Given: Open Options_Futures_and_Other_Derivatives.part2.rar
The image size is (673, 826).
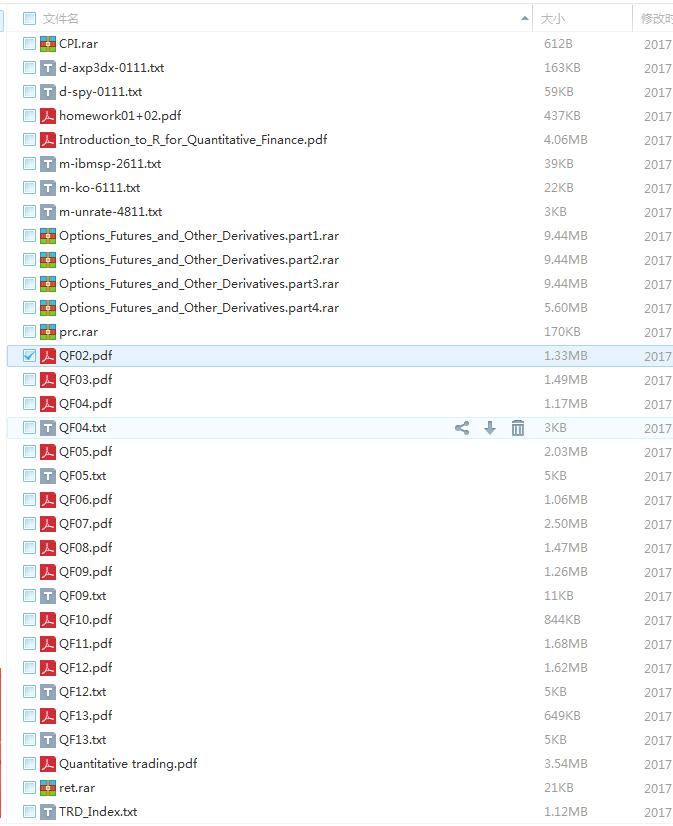Looking at the screenshot, I should coord(199,260).
